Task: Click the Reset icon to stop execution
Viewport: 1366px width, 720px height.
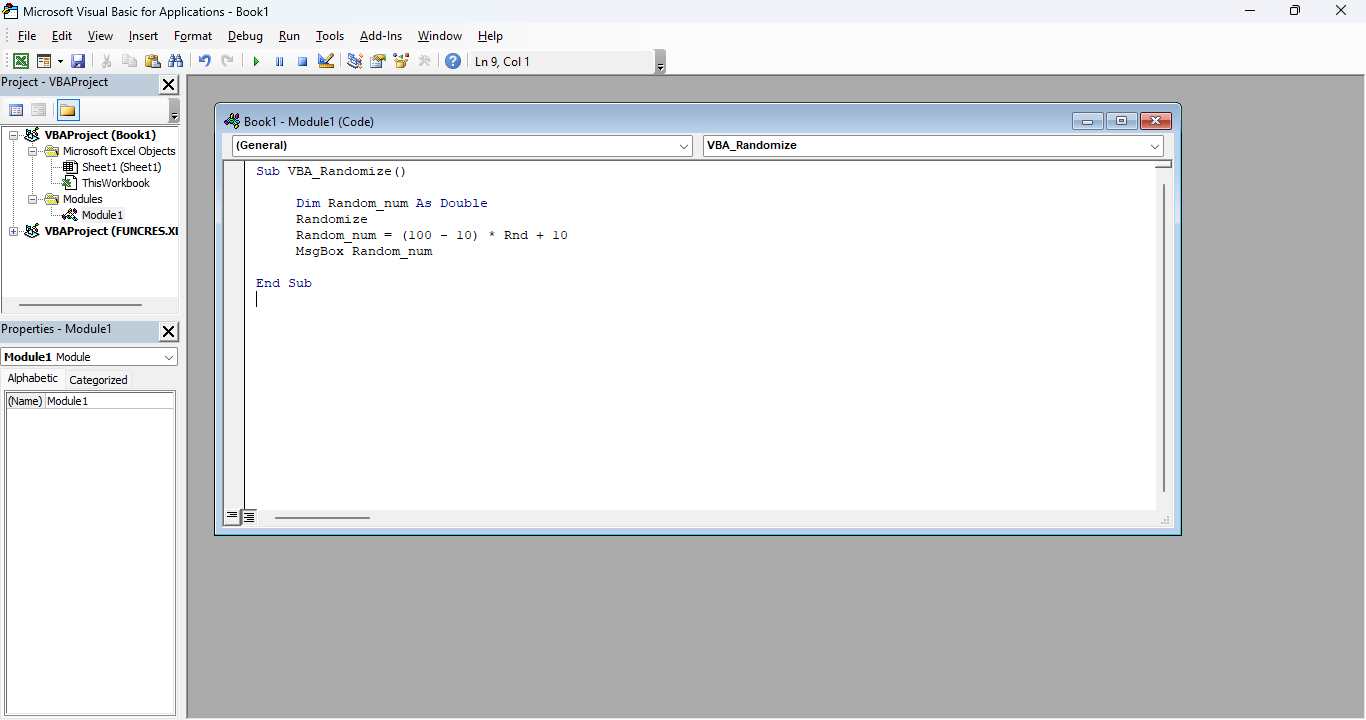Action: tap(302, 60)
